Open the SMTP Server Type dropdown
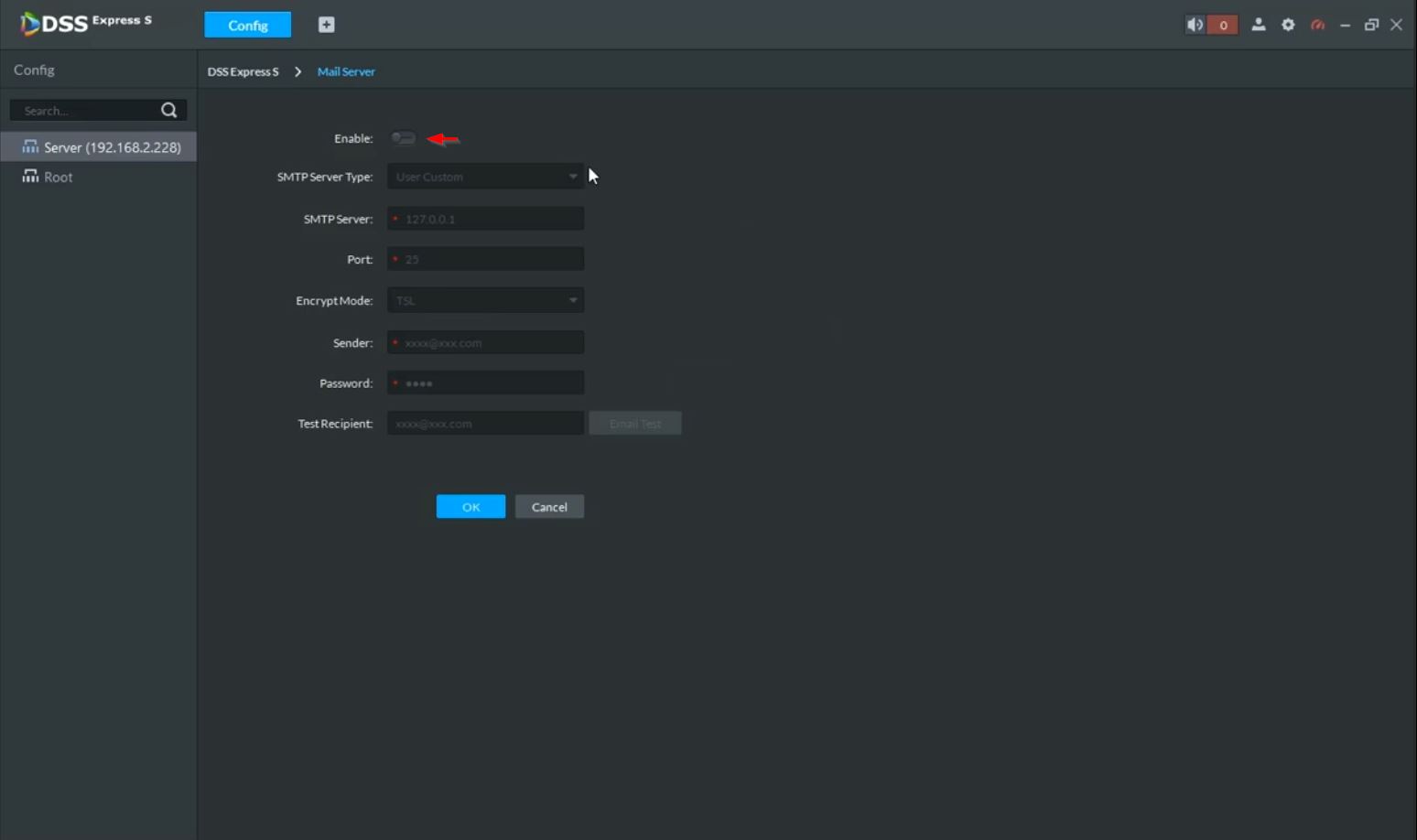 485,177
